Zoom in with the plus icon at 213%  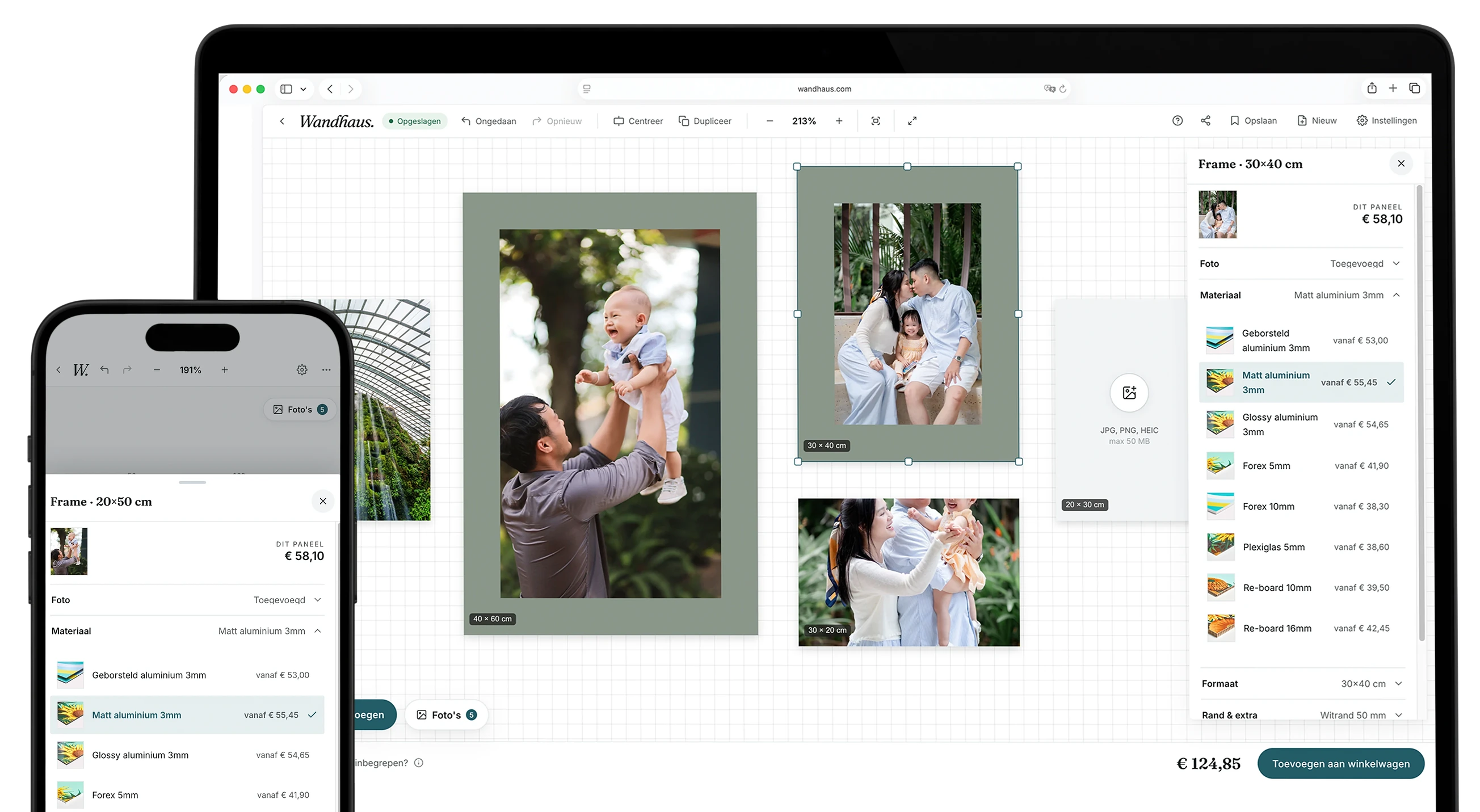point(839,121)
